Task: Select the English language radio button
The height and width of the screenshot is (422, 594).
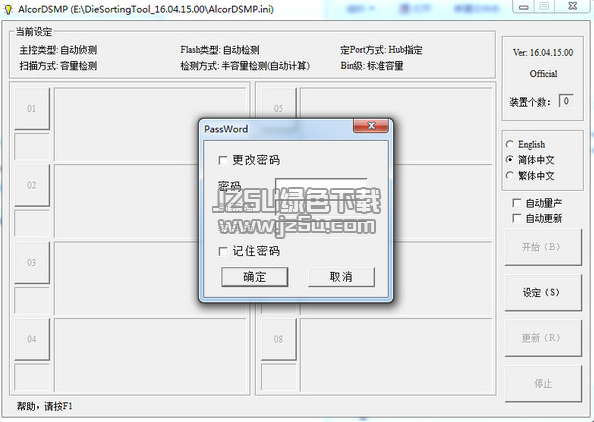Action: coord(510,144)
